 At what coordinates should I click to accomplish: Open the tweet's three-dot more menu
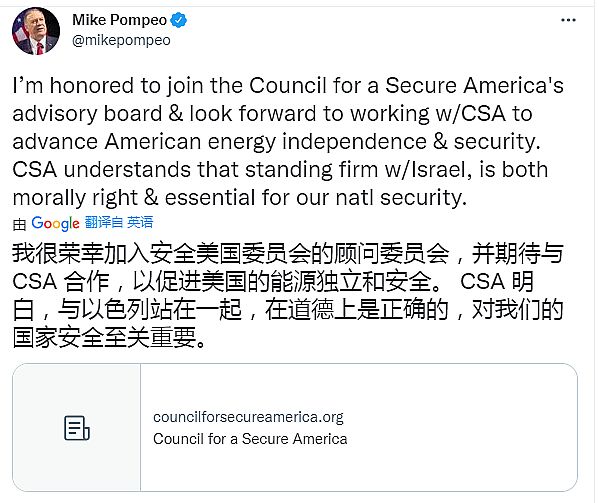click(x=568, y=20)
